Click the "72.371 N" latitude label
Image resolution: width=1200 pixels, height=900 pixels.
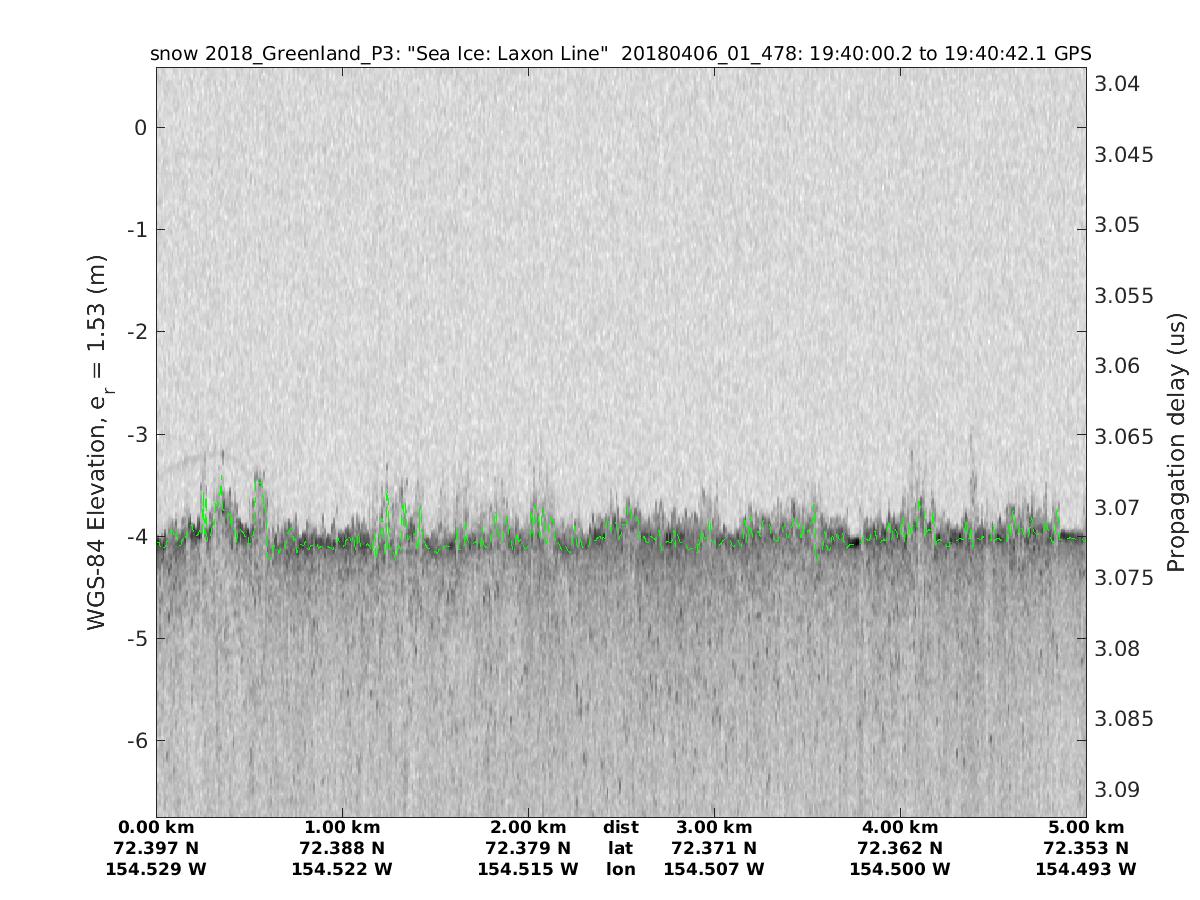point(714,848)
